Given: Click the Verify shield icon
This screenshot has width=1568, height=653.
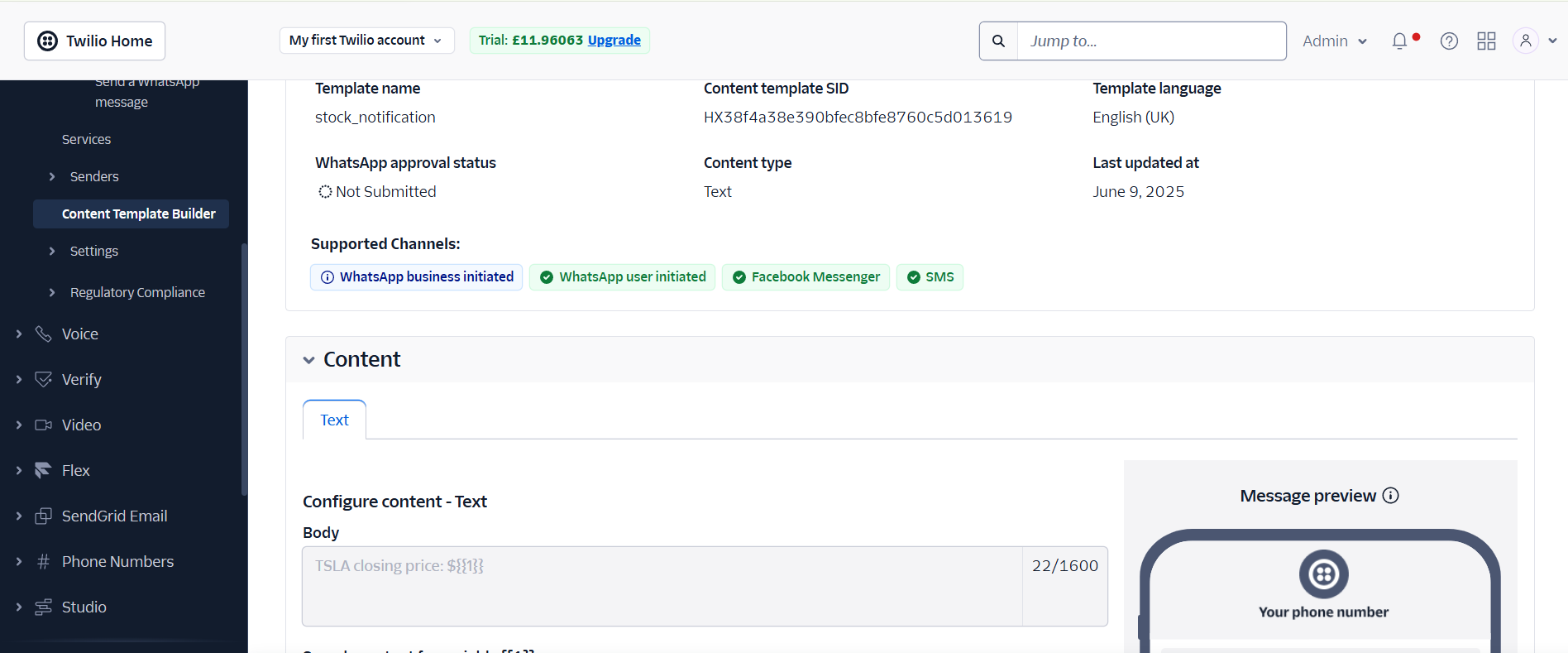Looking at the screenshot, I should [x=44, y=379].
